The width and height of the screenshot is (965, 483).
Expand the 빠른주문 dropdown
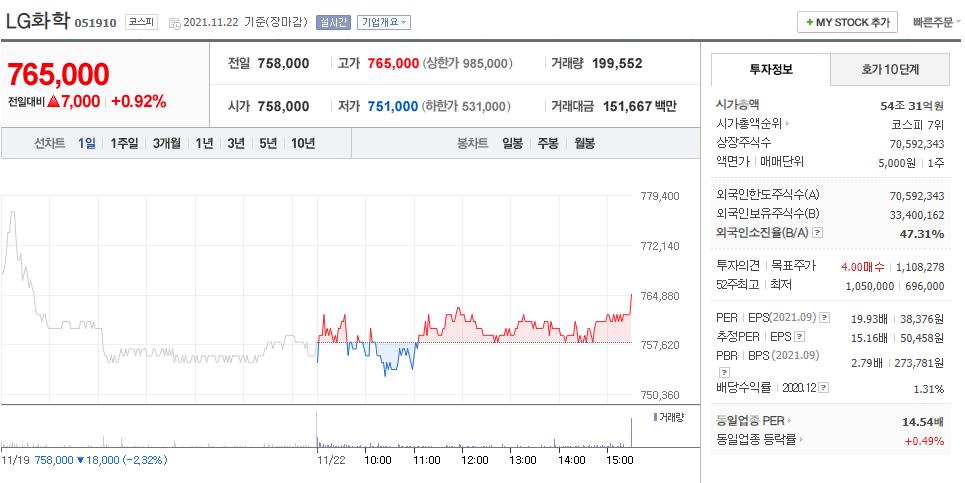coord(936,23)
